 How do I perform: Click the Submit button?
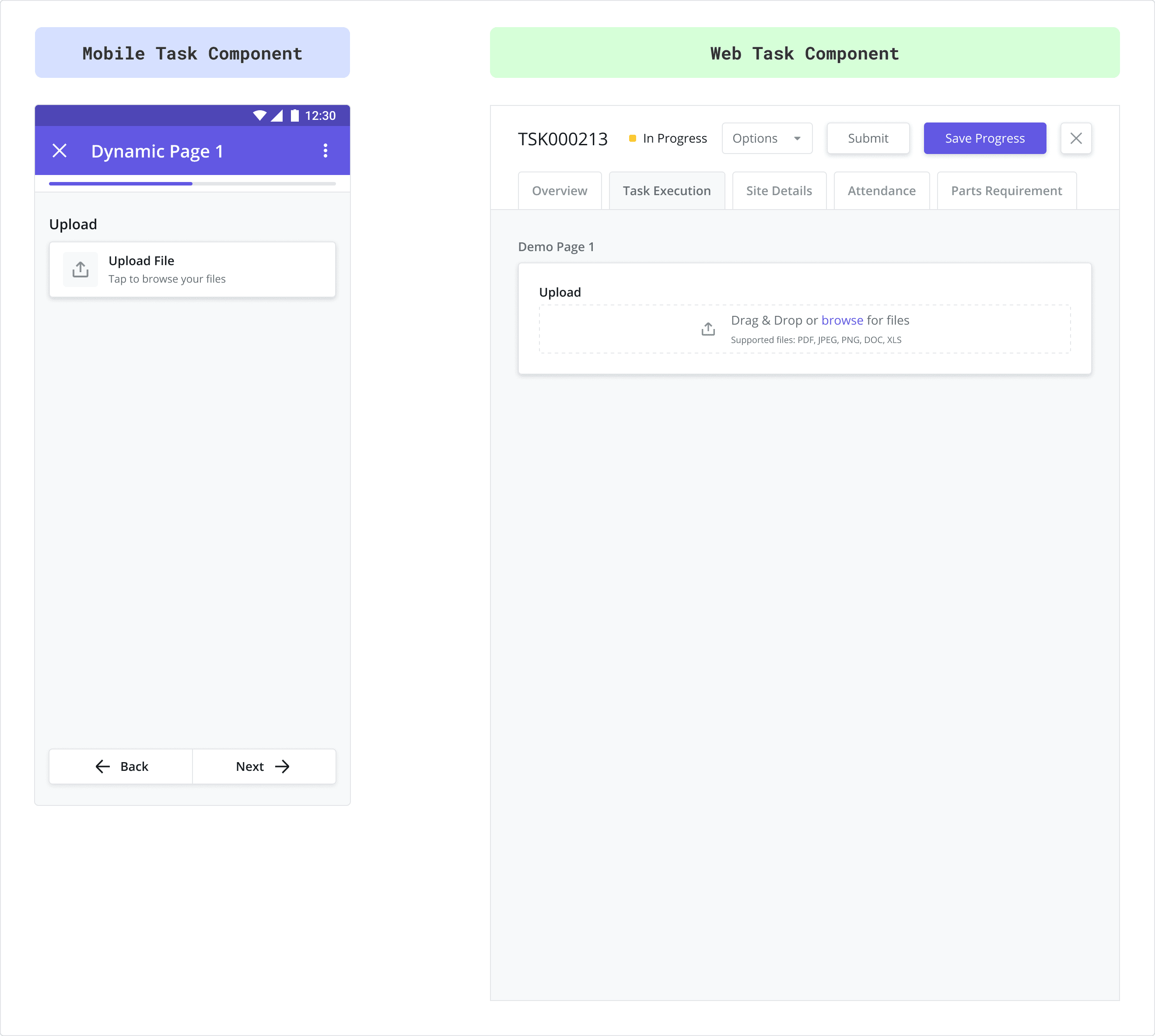click(868, 138)
